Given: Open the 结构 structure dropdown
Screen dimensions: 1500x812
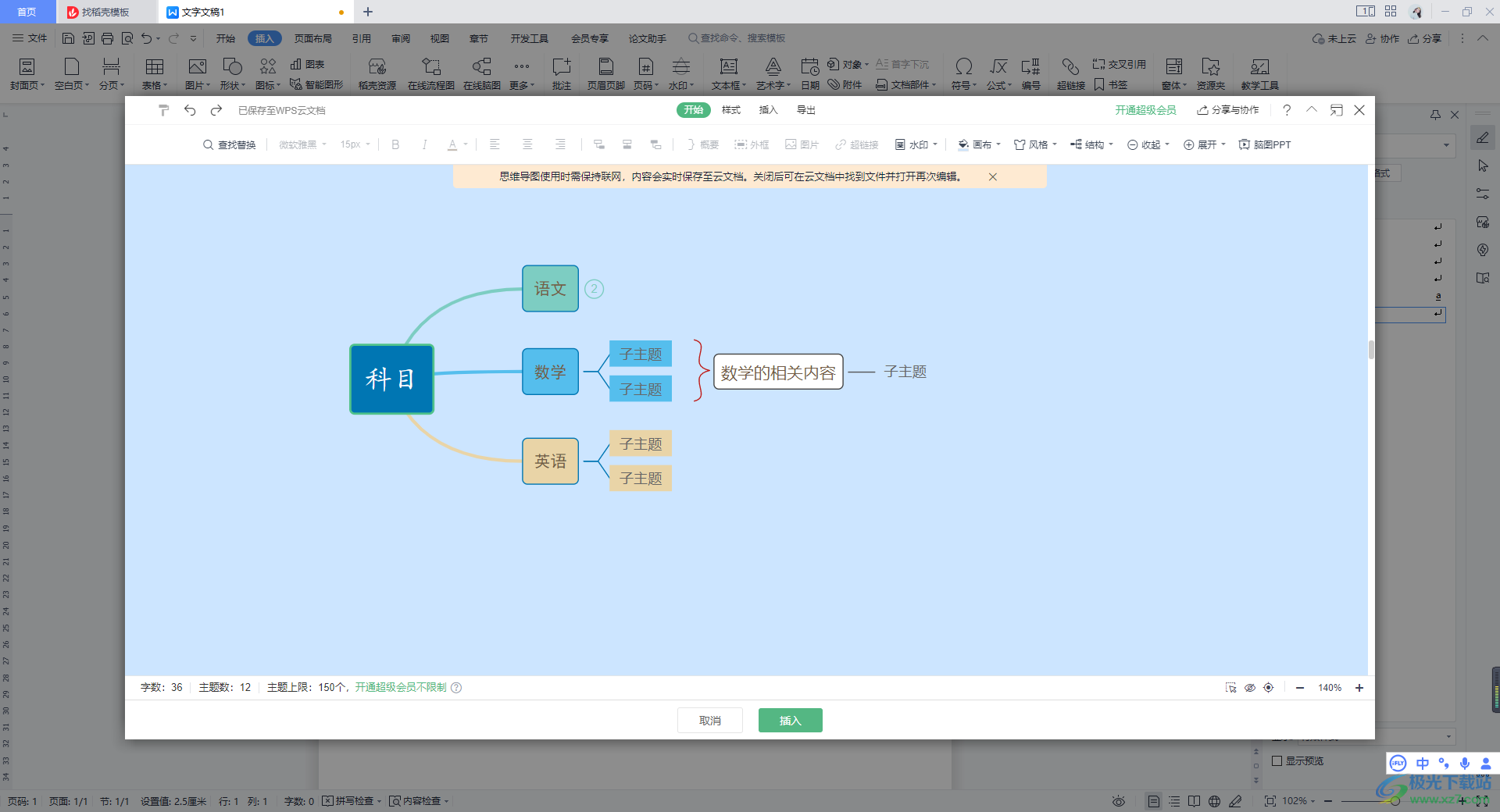Looking at the screenshot, I should point(1091,144).
